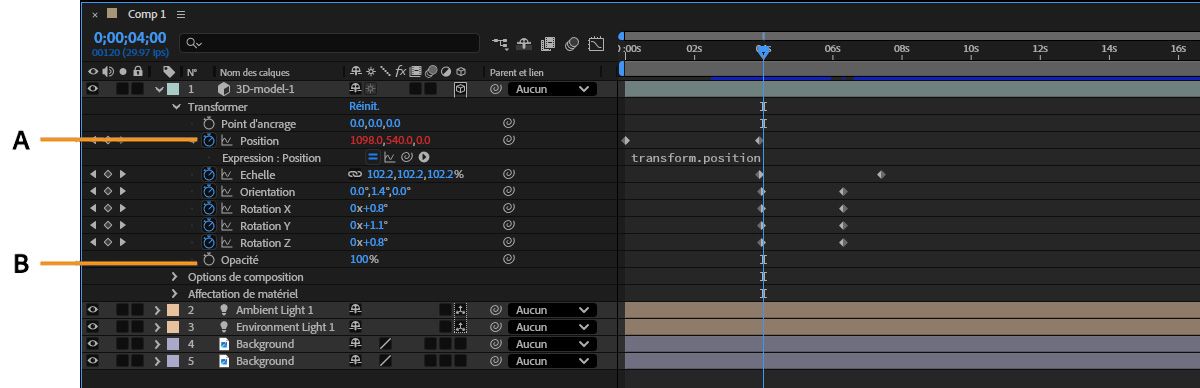Click the Opacité stopwatch icon
Image resolution: width=1200 pixels, height=388 pixels.
pyautogui.click(x=209, y=260)
